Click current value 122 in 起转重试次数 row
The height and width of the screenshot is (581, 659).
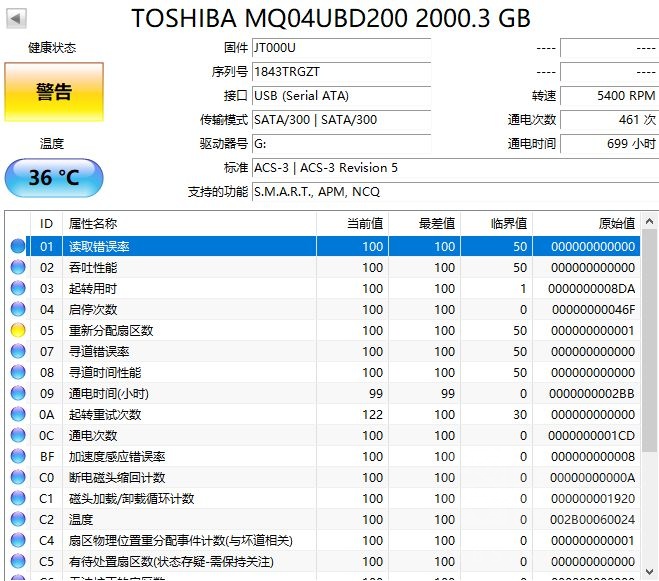point(372,415)
